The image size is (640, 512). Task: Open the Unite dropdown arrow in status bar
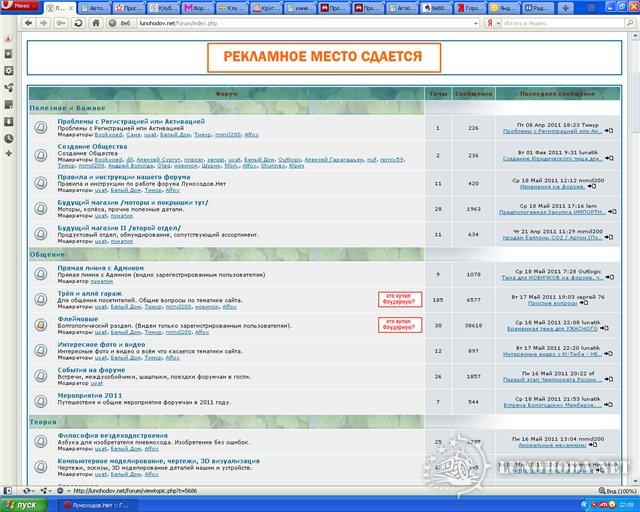click(x=51, y=491)
